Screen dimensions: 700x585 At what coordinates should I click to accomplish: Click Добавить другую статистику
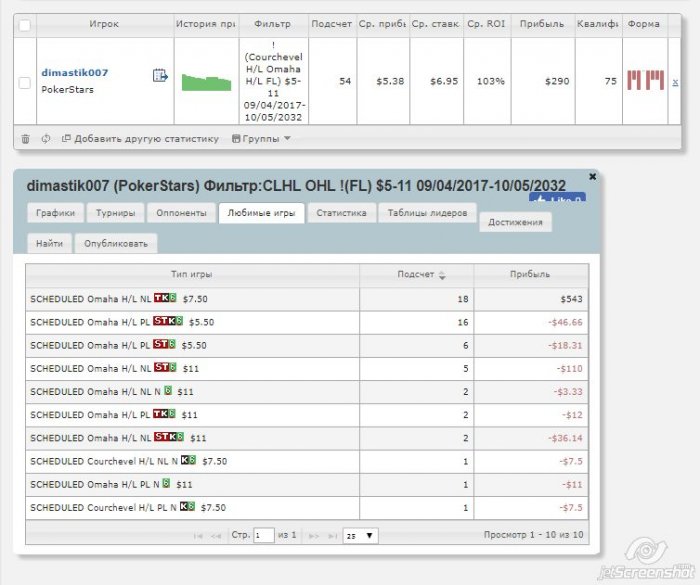(x=140, y=139)
